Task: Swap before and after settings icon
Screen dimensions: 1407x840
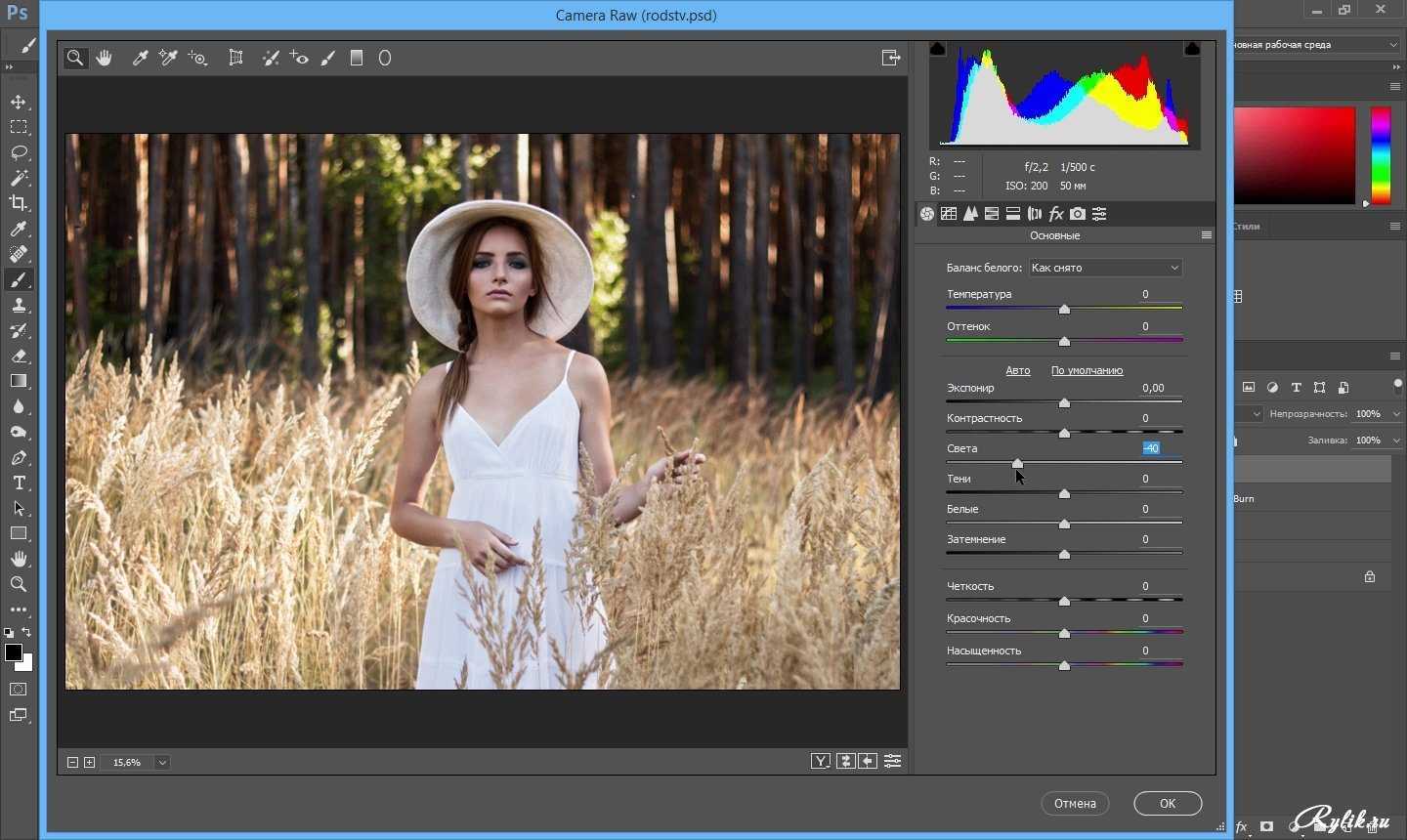Action: point(845,761)
